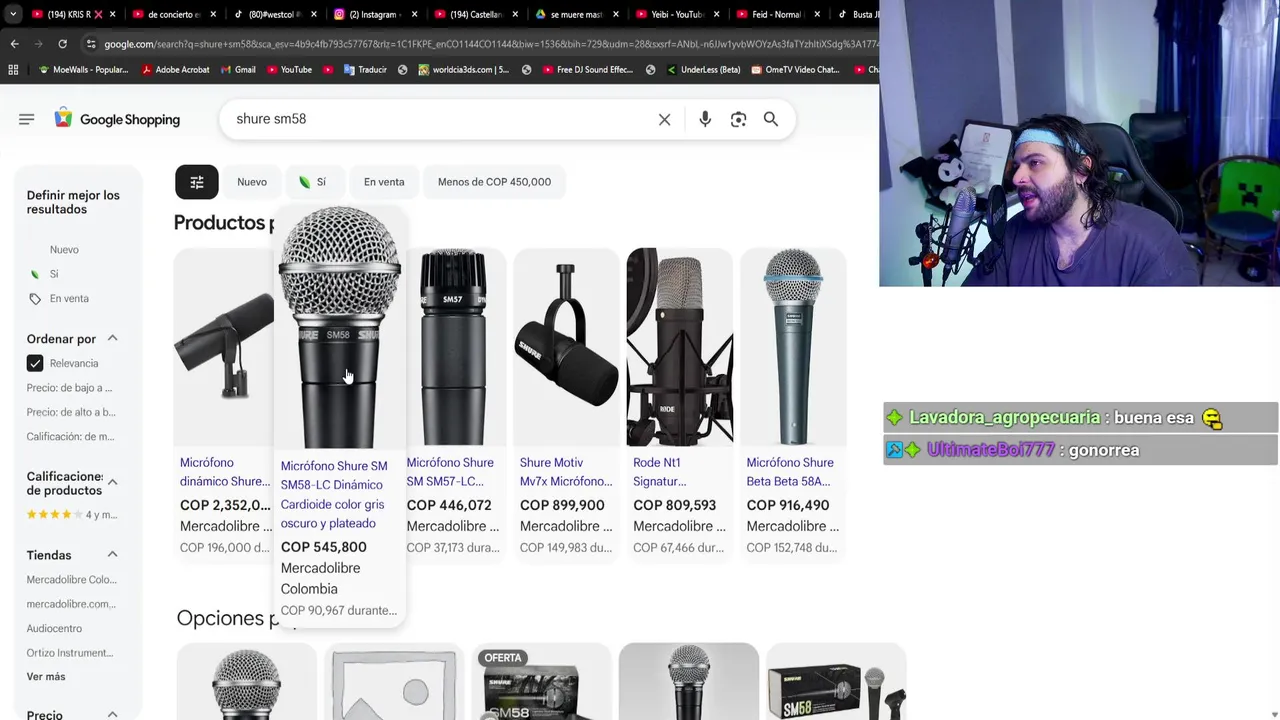Screen dimensions: 1280x720
Task: Start voice search with the microphone icon
Action: click(x=705, y=119)
